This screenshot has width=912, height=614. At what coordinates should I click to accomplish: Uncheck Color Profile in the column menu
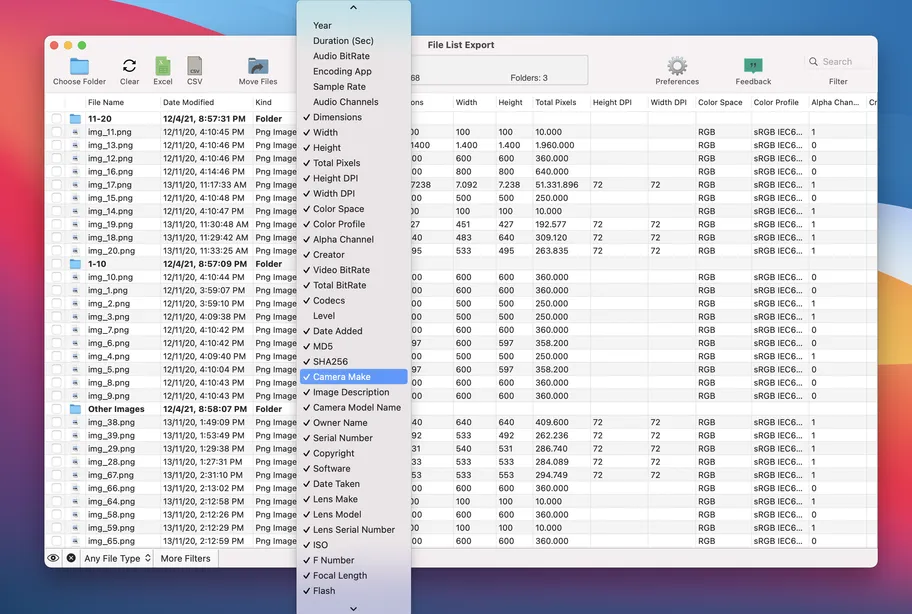click(x=354, y=224)
